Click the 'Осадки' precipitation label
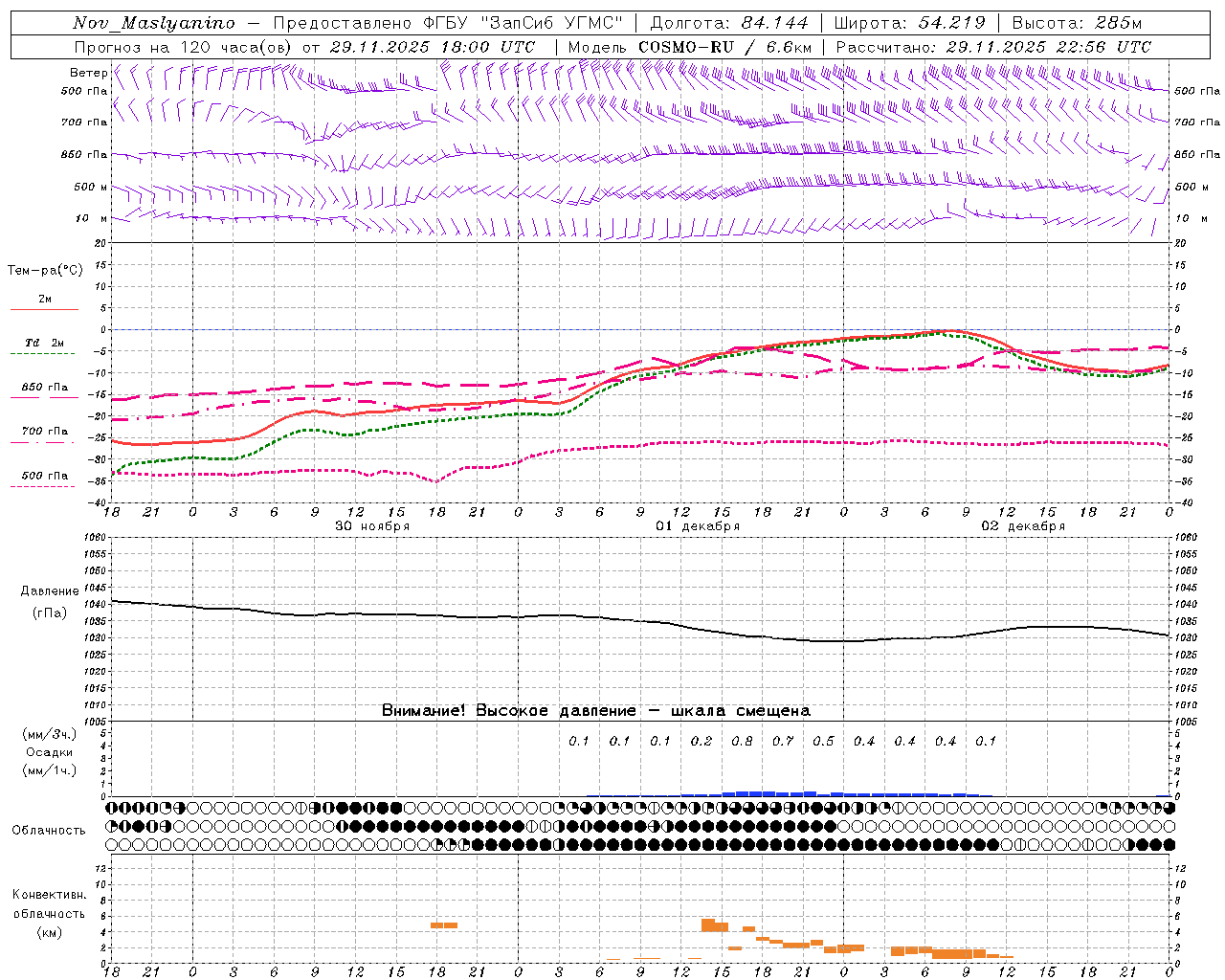1225x980 pixels. click(49, 752)
